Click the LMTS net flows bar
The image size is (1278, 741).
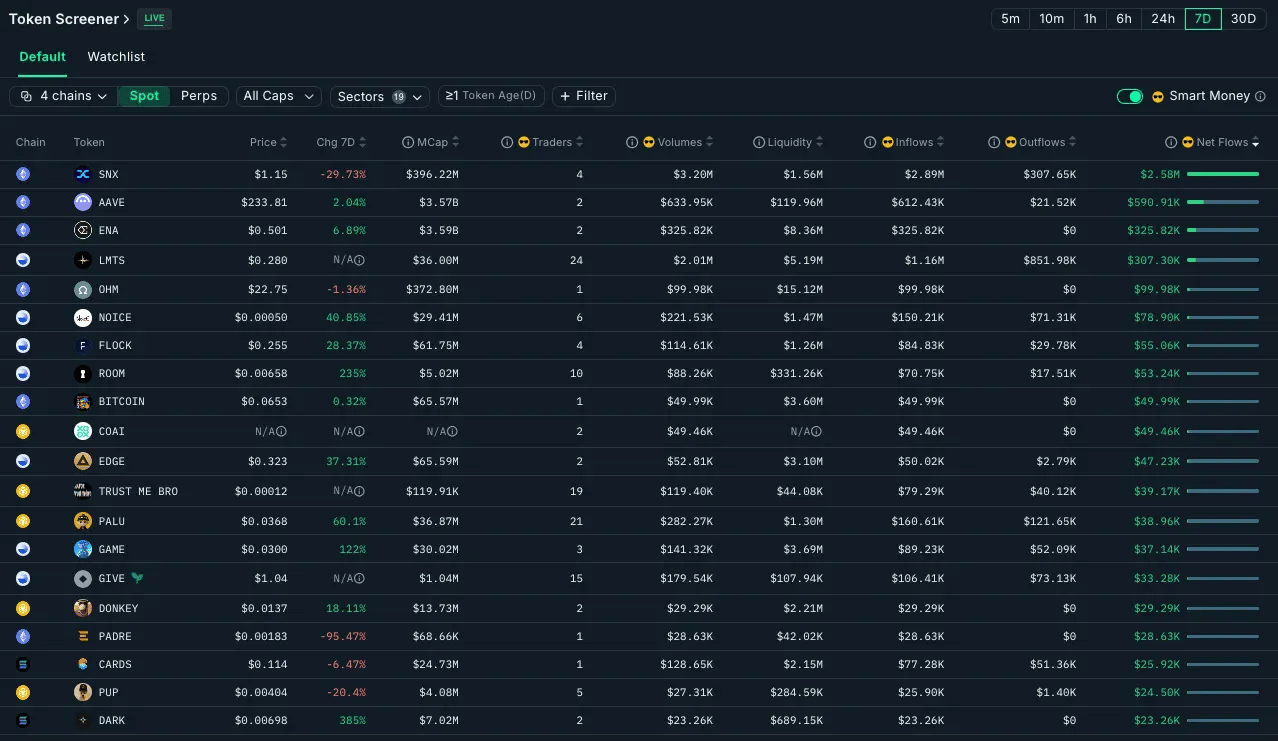pyautogui.click(x=1223, y=260)
